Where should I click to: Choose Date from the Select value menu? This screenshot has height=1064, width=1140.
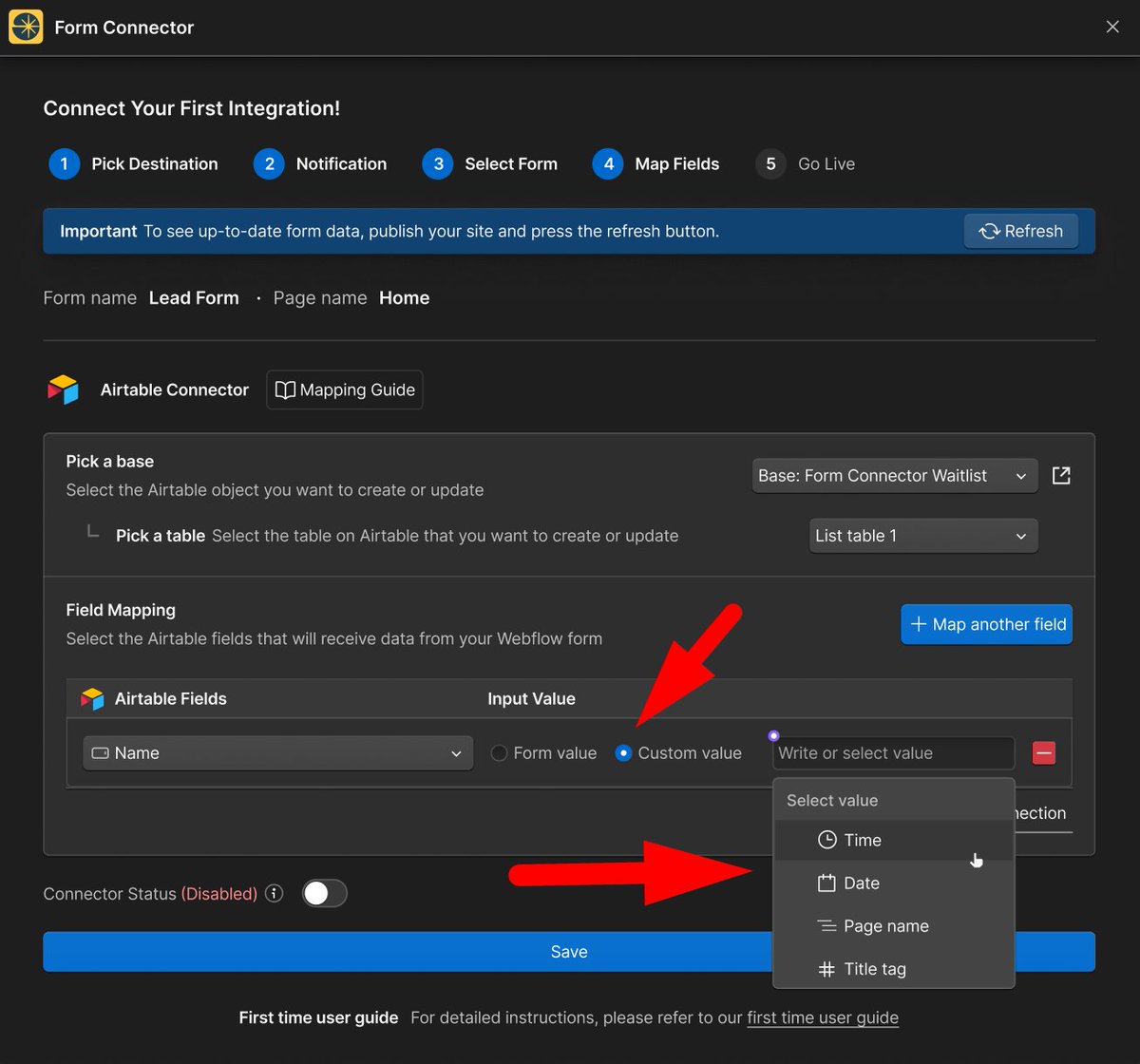pyautogui.click(x=894, y=883)
